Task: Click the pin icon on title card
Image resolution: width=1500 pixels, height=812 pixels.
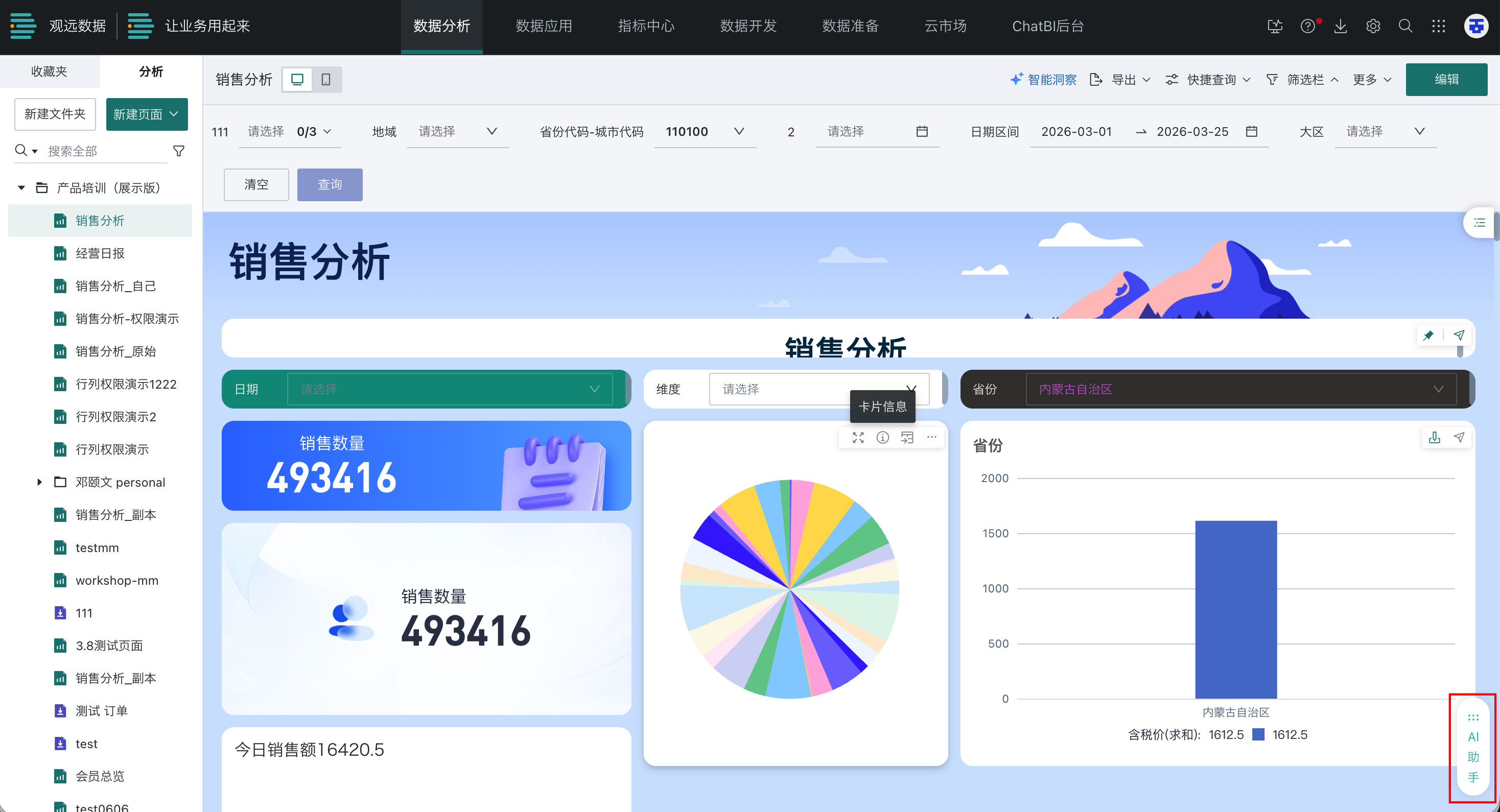Action: coord(1428,336)
